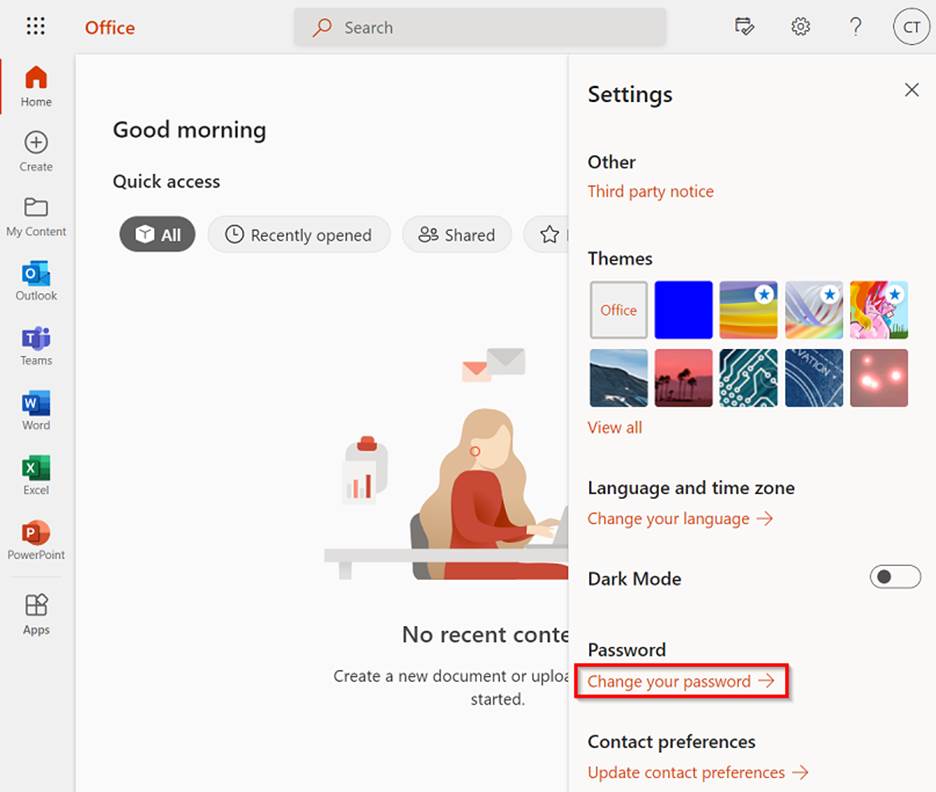Select the All filter tab
The image size is (936, 792).
coord(157,235)
